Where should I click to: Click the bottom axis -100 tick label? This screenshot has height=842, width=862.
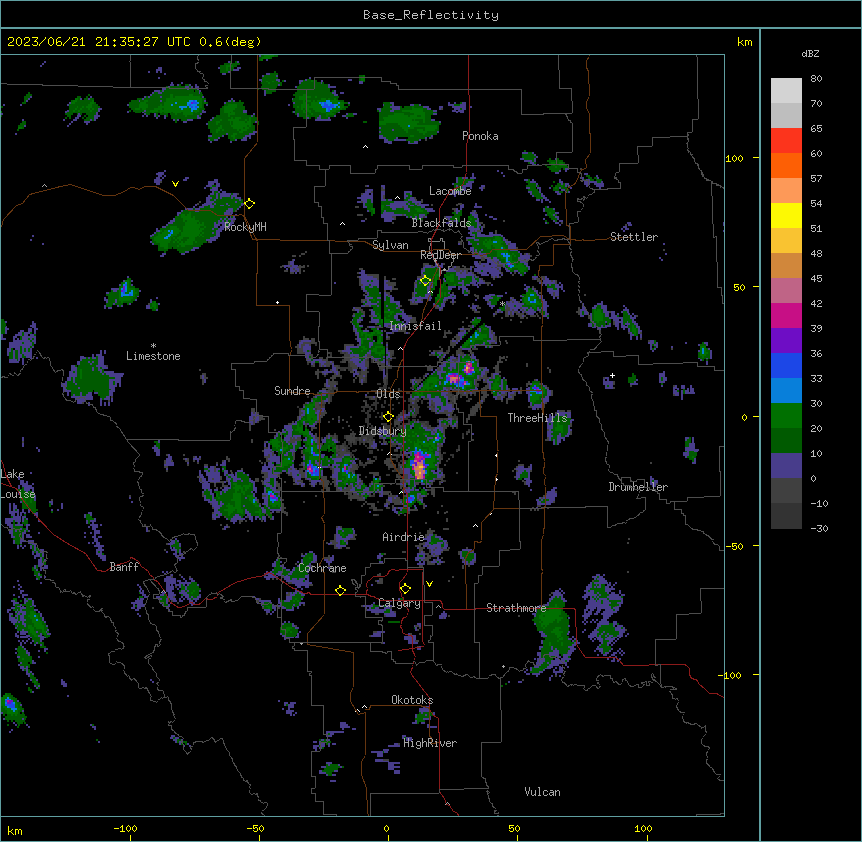(125, 828)
